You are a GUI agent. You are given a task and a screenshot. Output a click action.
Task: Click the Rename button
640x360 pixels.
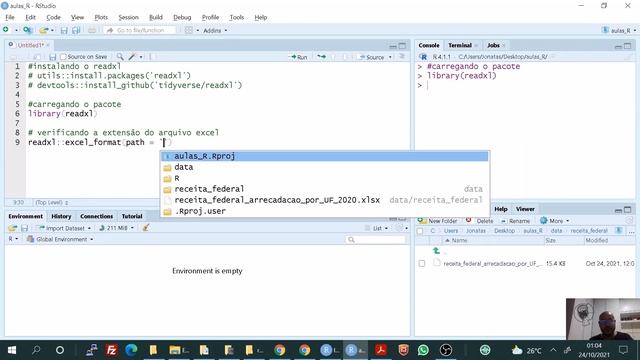(515, 221)
